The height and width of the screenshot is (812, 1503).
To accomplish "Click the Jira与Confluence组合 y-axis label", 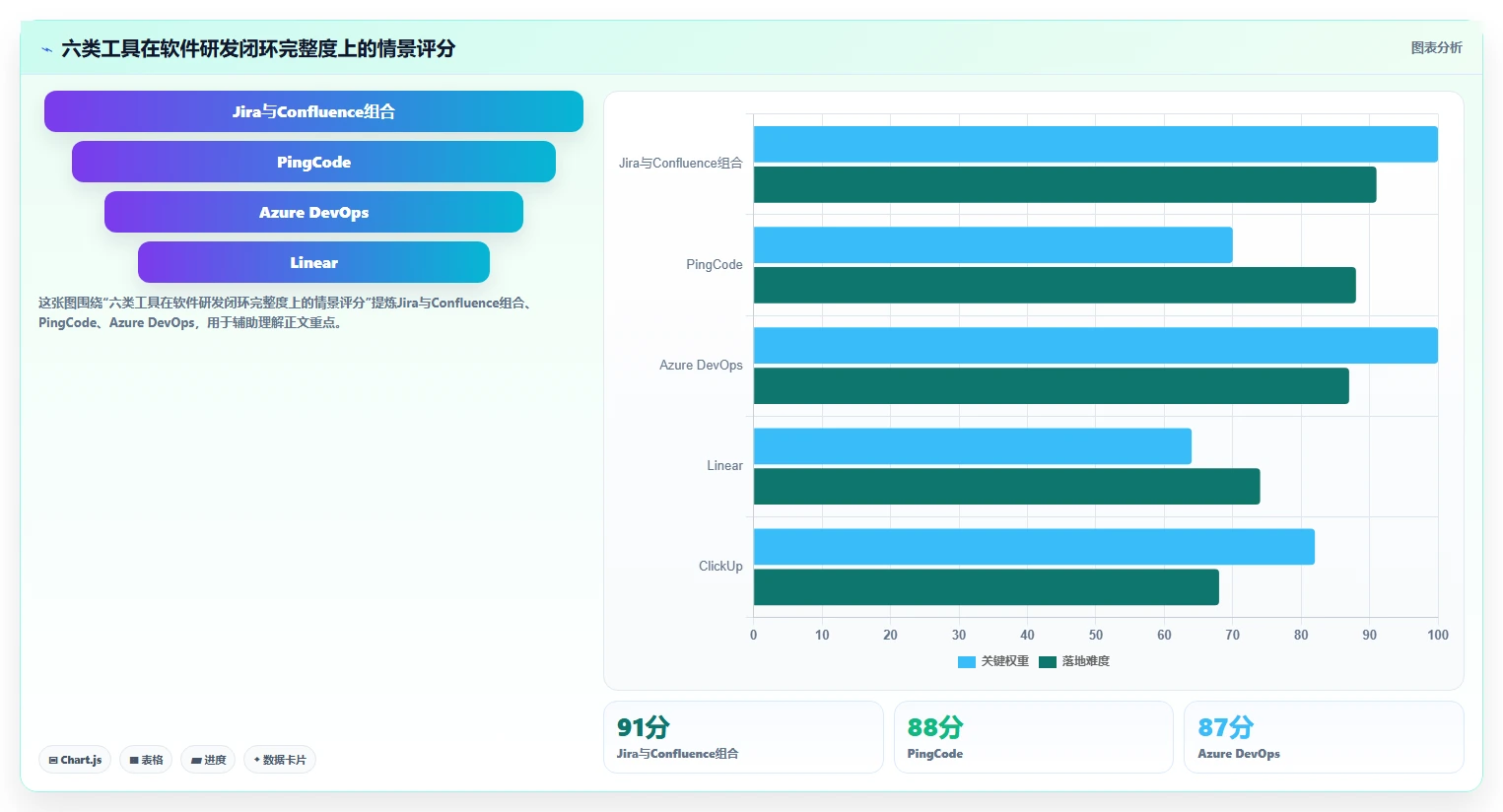I will point(680,164).
